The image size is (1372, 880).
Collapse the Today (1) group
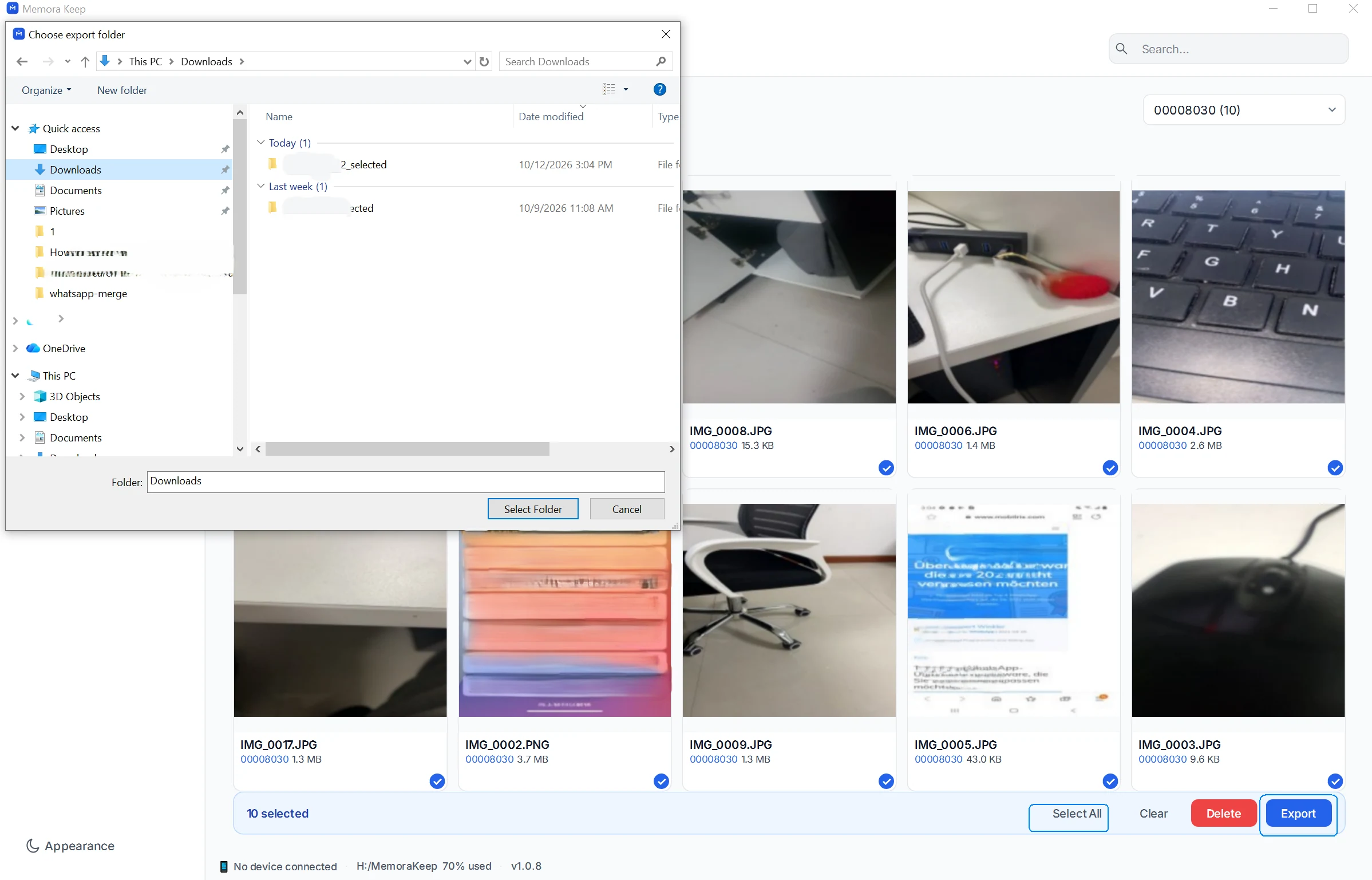pyautogui.click(x=260, y=142)
